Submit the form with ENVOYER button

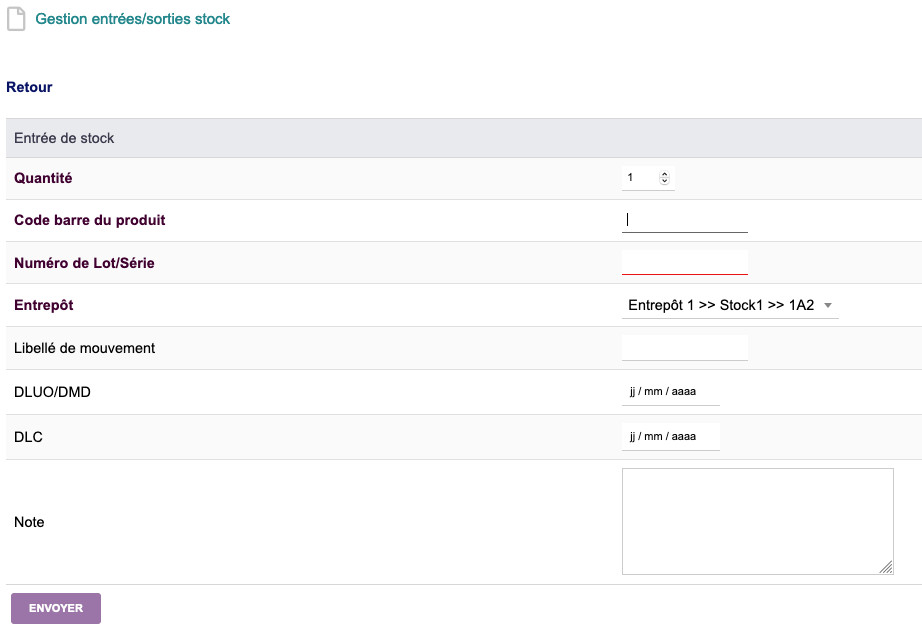point(56,608)
